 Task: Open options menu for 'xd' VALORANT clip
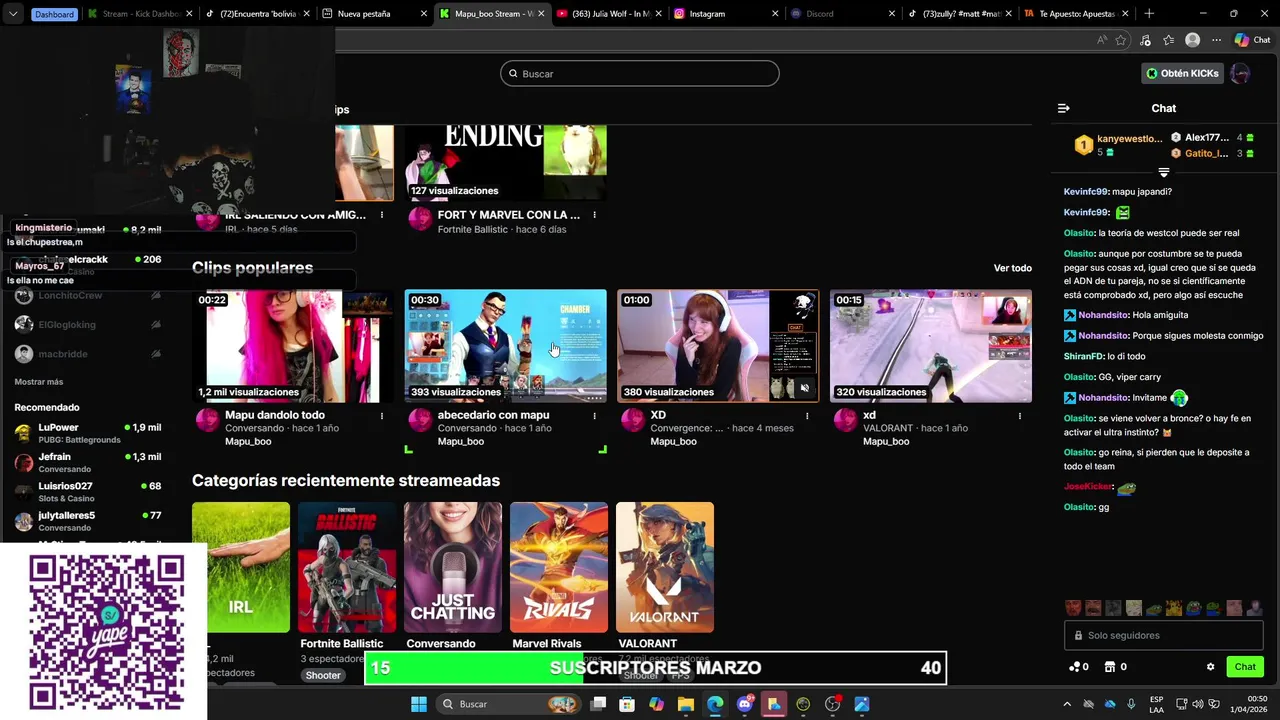pos(1020,416)
